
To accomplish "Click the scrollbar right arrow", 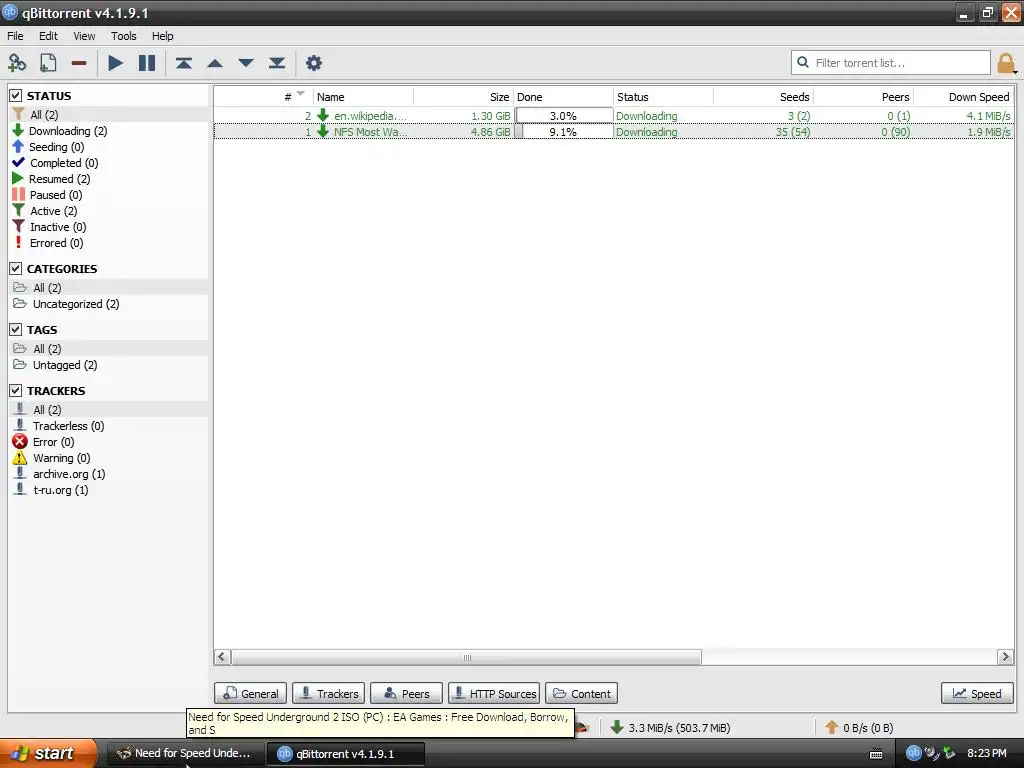I will [1005, 657].
